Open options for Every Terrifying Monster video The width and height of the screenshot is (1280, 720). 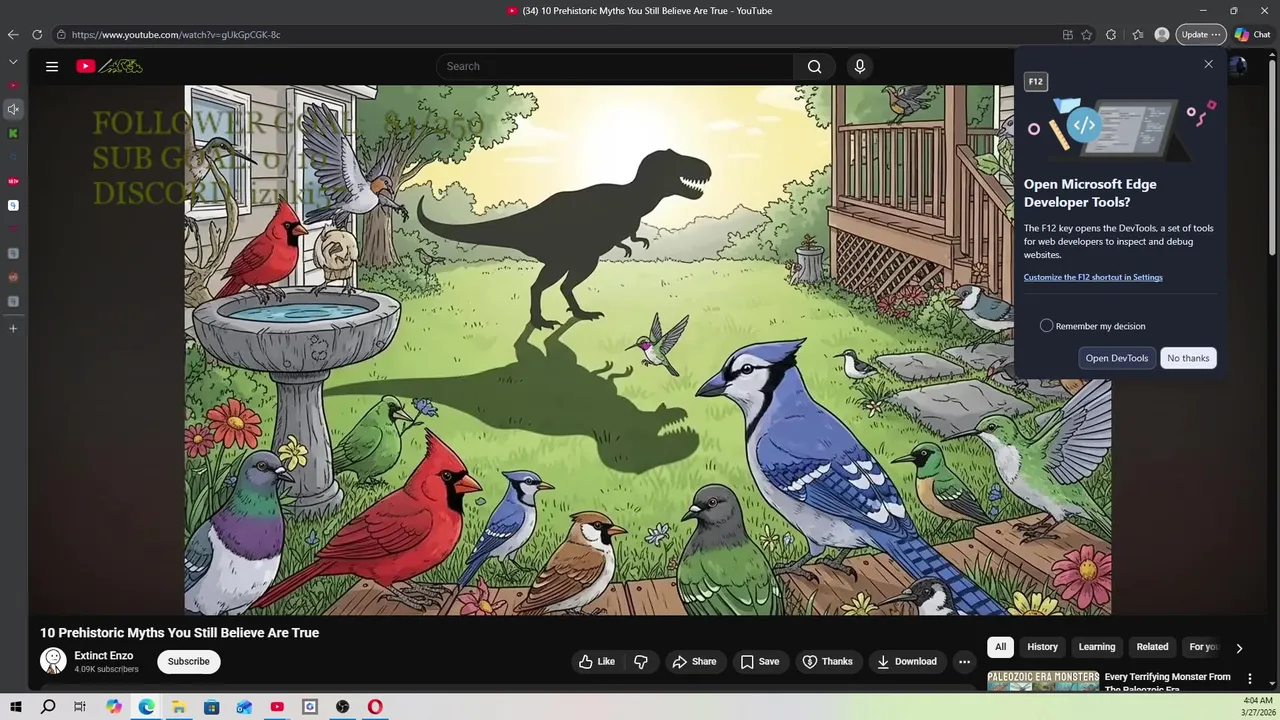[1249, 678]
